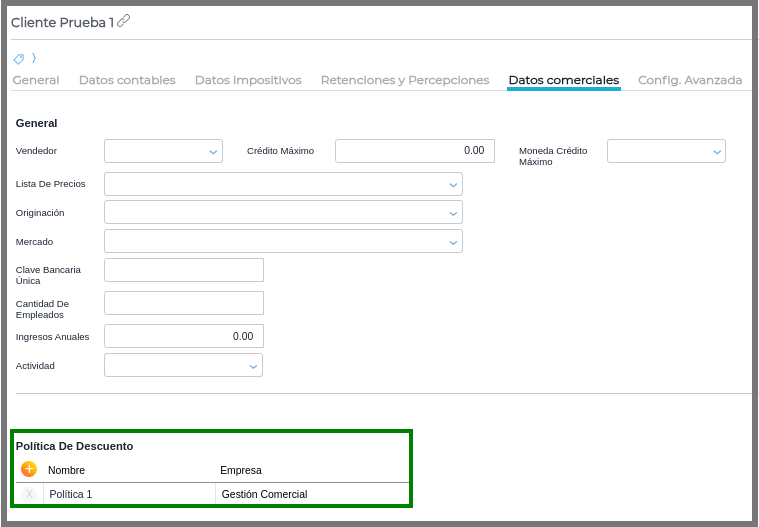Open the Vendedor dropdown
Viewport: 759px width, 527px height.
tap(163, 151)
